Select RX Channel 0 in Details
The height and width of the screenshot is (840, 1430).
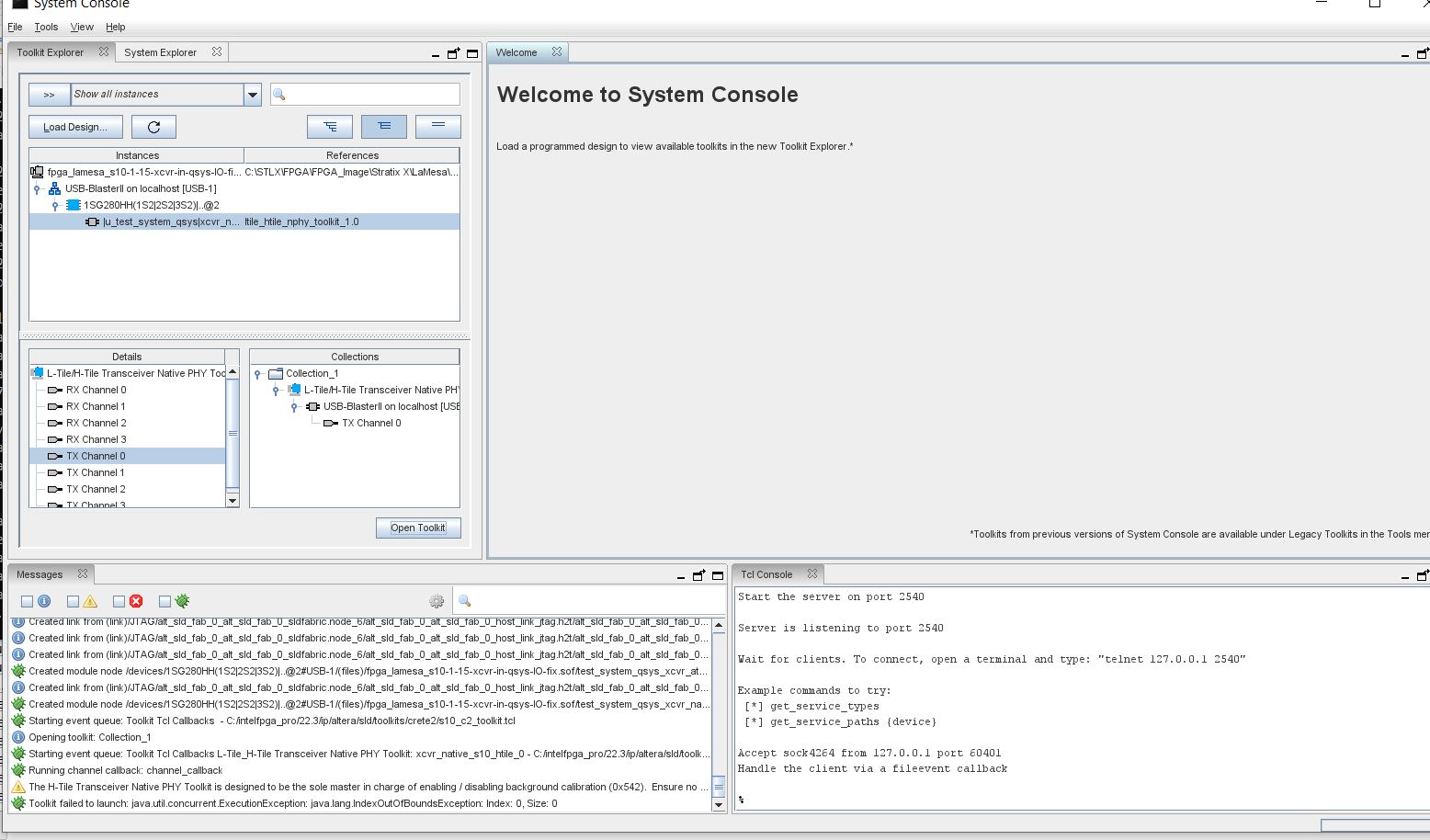96,390
